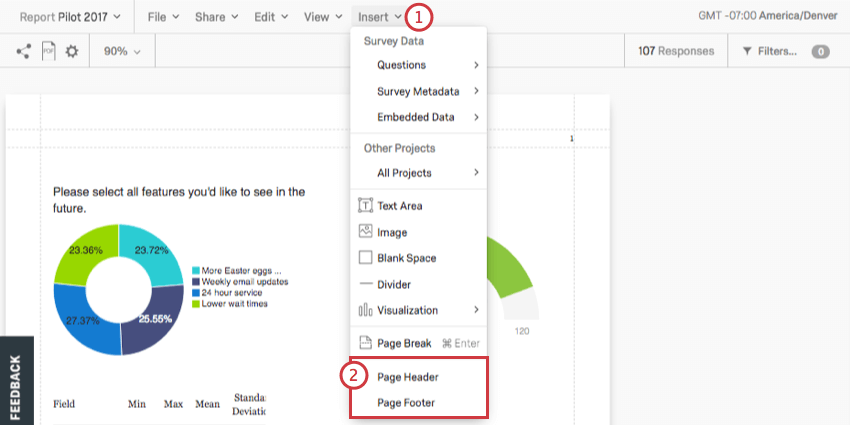Open settings with the gear icon
The width and height of the screenshot is (850, 425).
pos(72,51)
